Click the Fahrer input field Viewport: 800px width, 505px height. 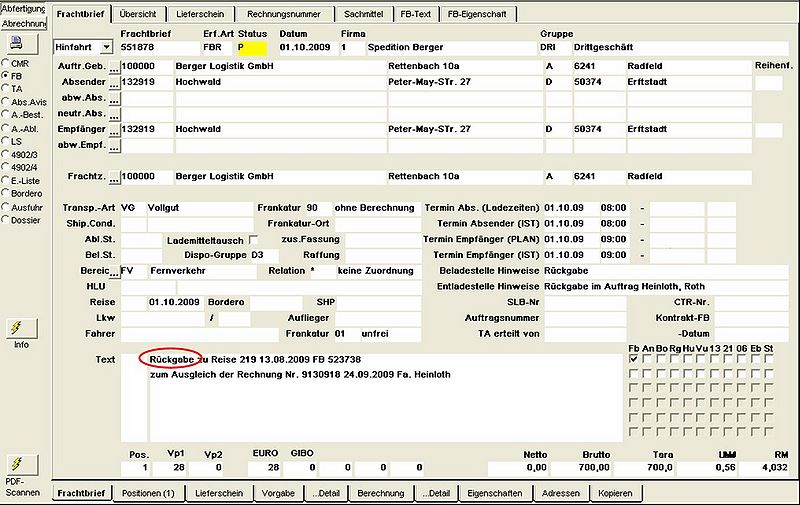199,334
